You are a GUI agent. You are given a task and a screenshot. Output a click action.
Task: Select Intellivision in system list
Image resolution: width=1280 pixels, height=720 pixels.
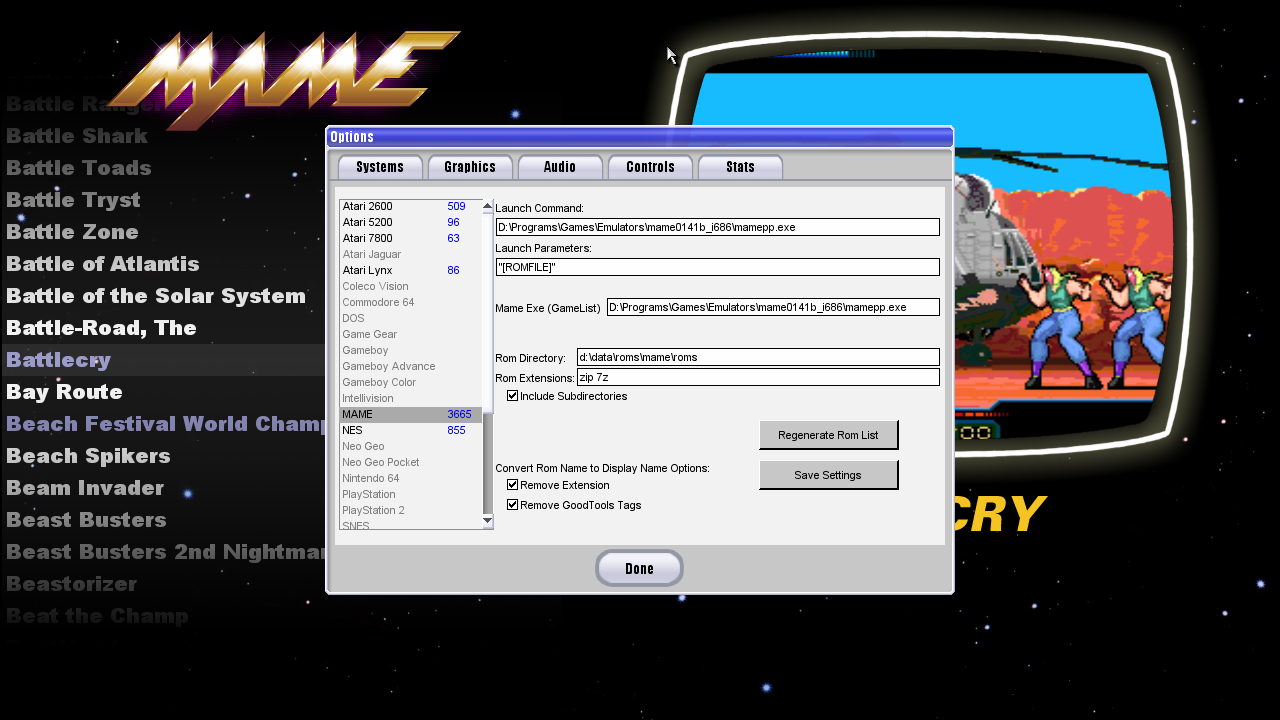pos(411,398)
